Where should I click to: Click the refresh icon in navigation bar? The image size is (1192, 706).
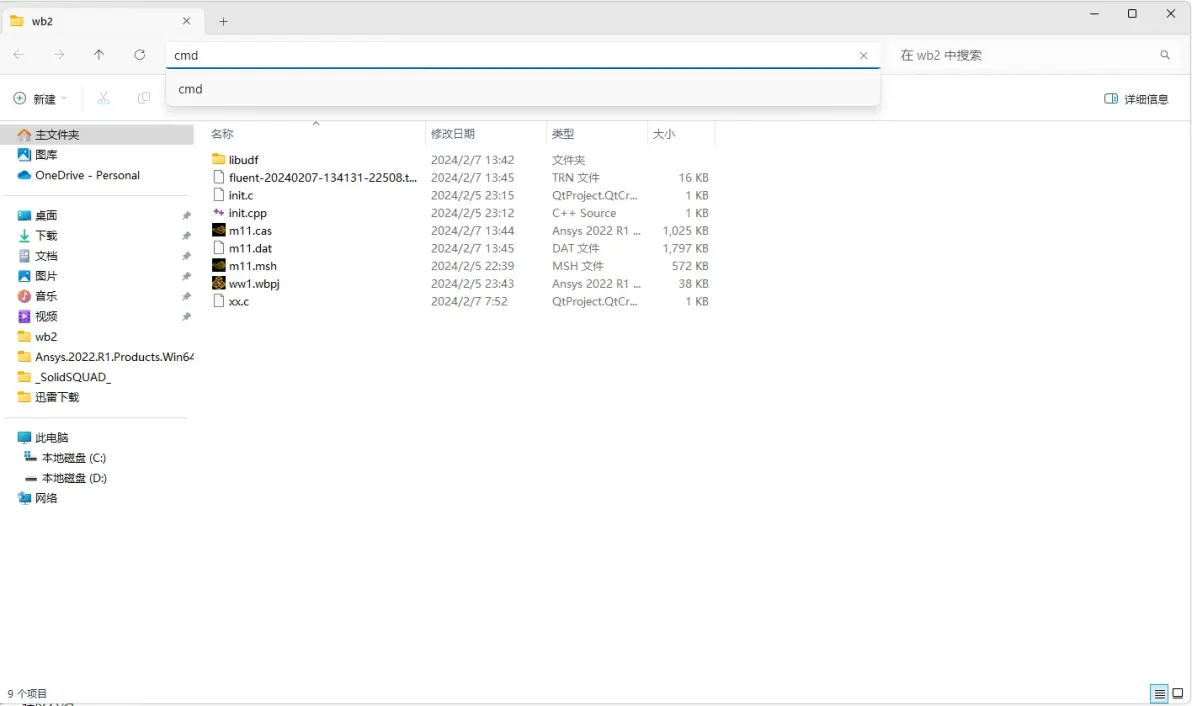coord(140,55)
